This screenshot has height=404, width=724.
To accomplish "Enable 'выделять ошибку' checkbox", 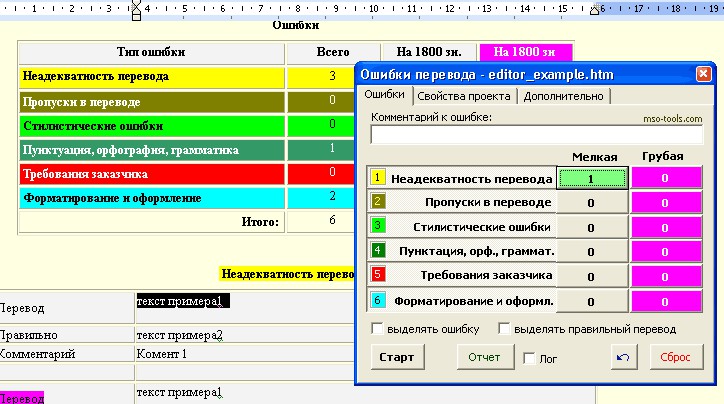I will tap(377, 329).
